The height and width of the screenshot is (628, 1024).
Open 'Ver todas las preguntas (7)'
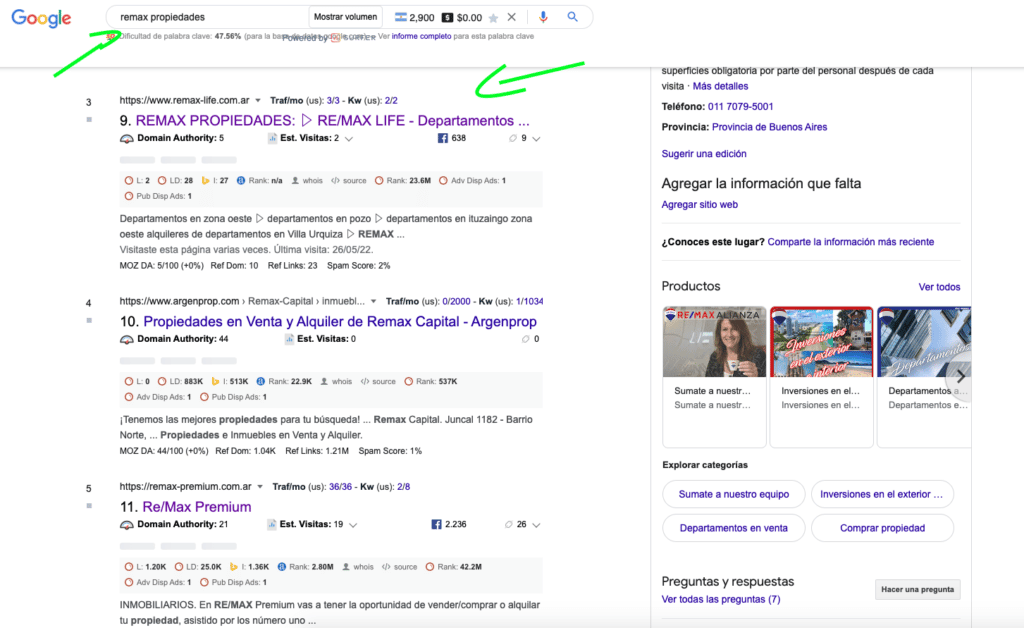click(721, 599)
